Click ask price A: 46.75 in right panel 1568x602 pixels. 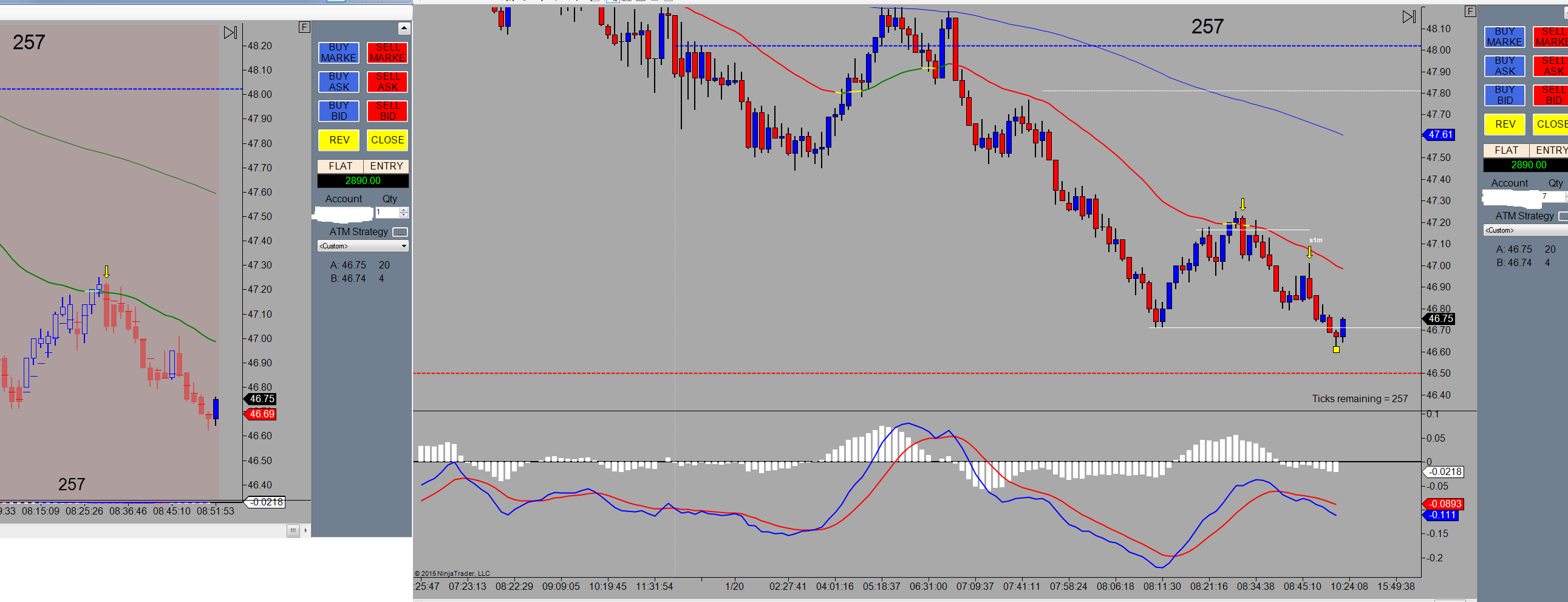(x=1514, y=250)
